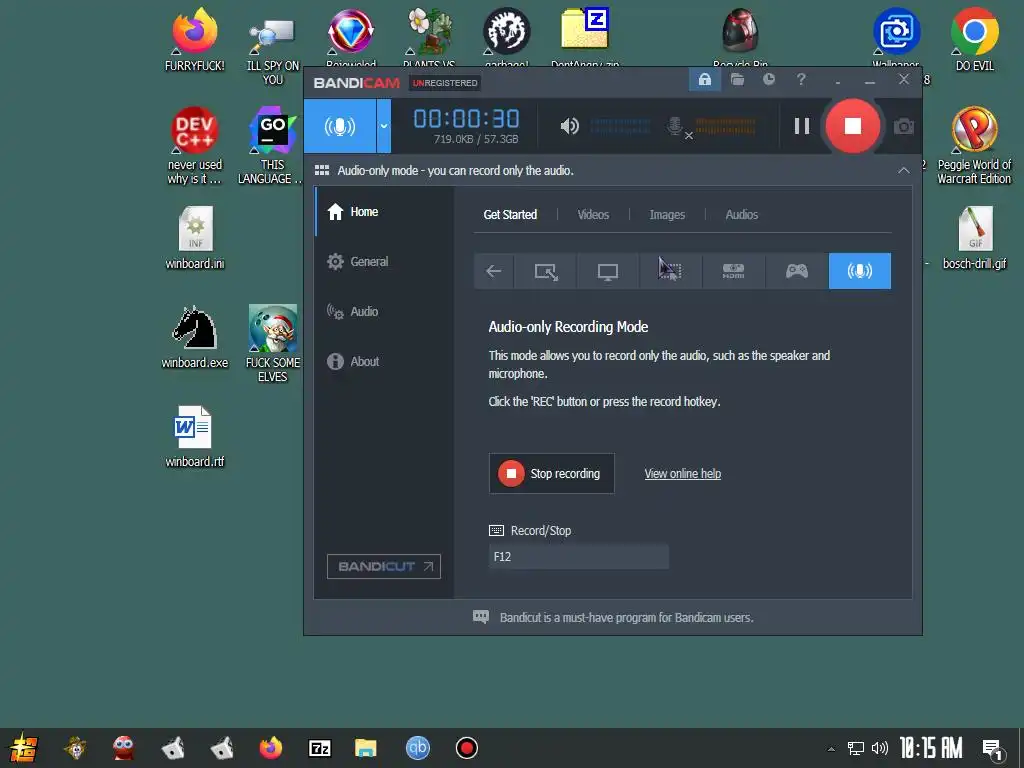Open the output folder icon in Bandicam
The image size is (1024, 768).
point(737,80)
